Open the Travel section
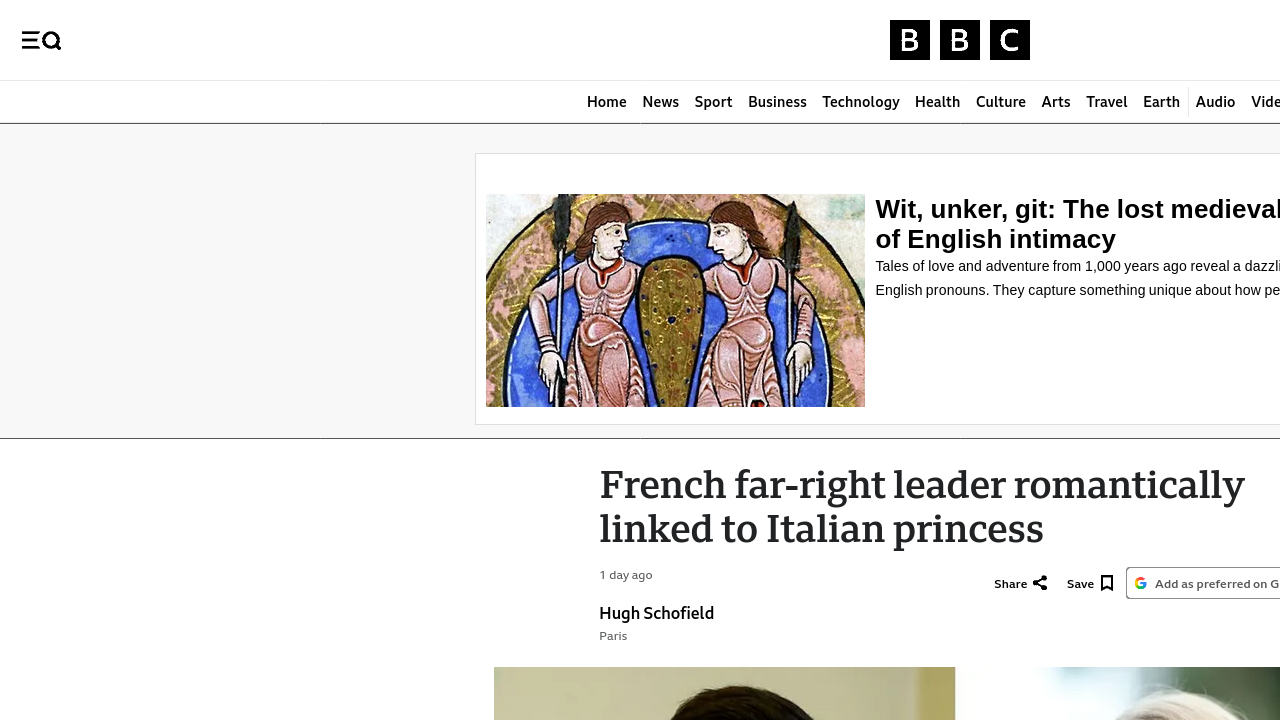Screen dimensions: 1280x720 1106,102
